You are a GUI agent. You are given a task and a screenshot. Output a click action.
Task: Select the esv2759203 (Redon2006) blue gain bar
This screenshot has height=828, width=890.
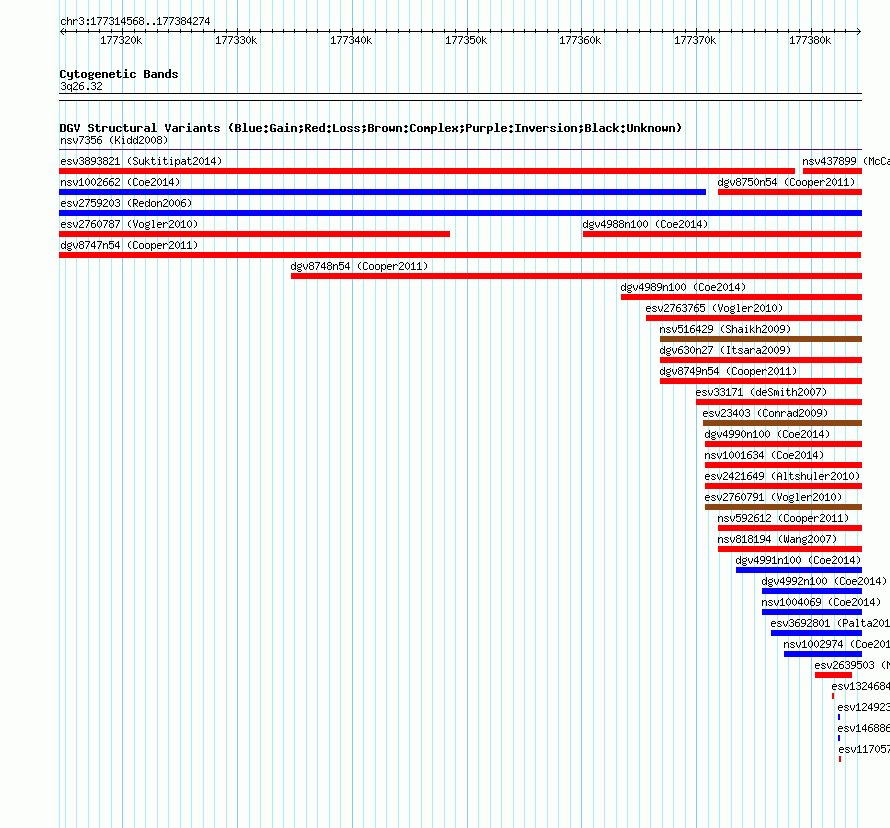(x=460, y=213)
